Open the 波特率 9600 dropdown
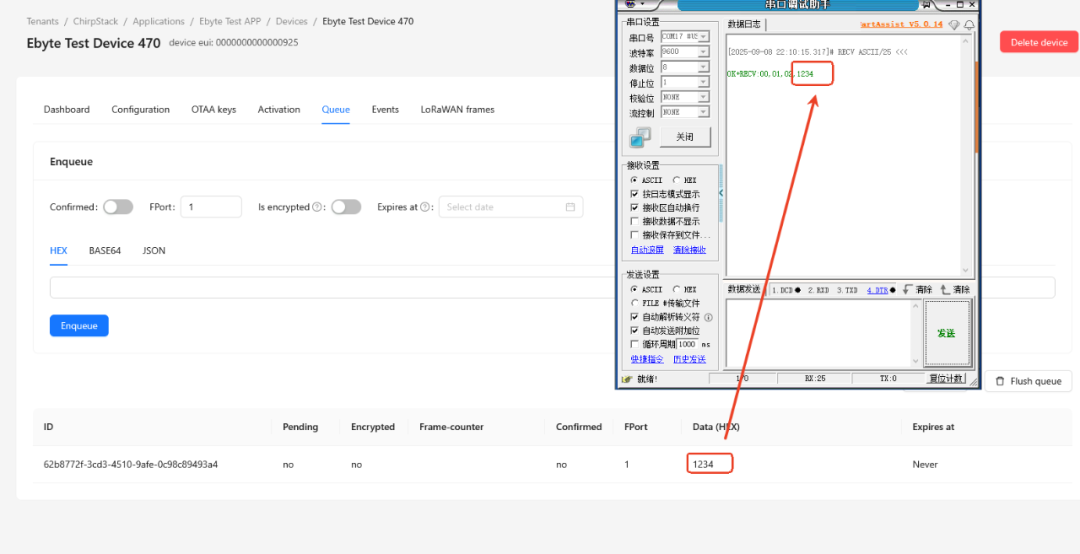The height and width of the screenshot is (554, 1080). click(x=685, y=52)
